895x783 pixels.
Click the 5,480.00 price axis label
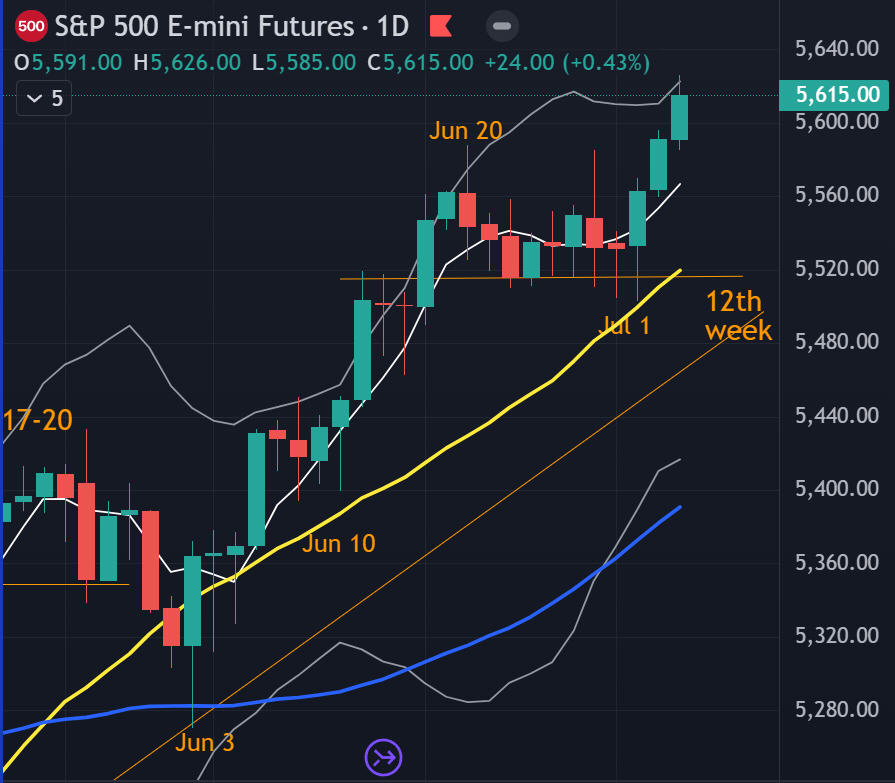(837, 341)
